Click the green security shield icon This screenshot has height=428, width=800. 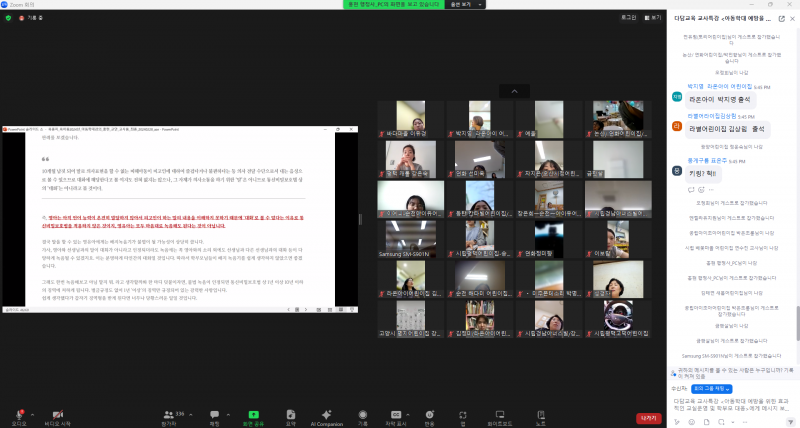8,17
